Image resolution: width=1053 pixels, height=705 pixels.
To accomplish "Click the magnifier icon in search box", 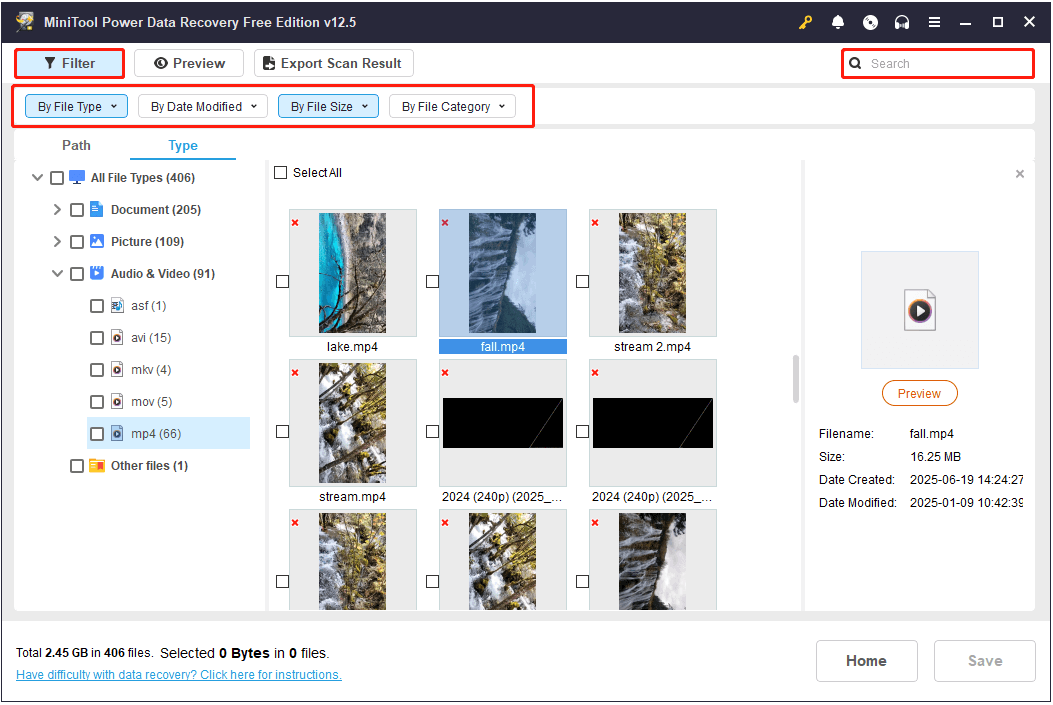I will coord(856,64).
